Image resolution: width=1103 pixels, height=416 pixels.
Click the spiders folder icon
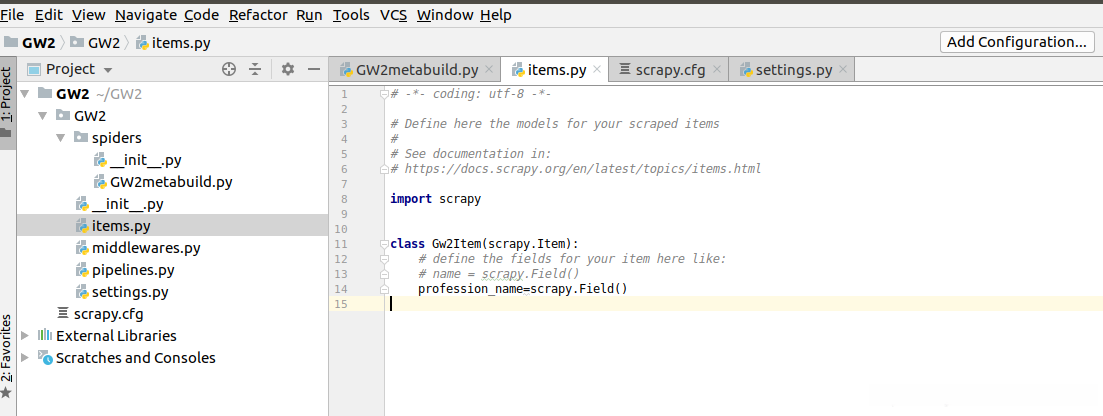81,137
